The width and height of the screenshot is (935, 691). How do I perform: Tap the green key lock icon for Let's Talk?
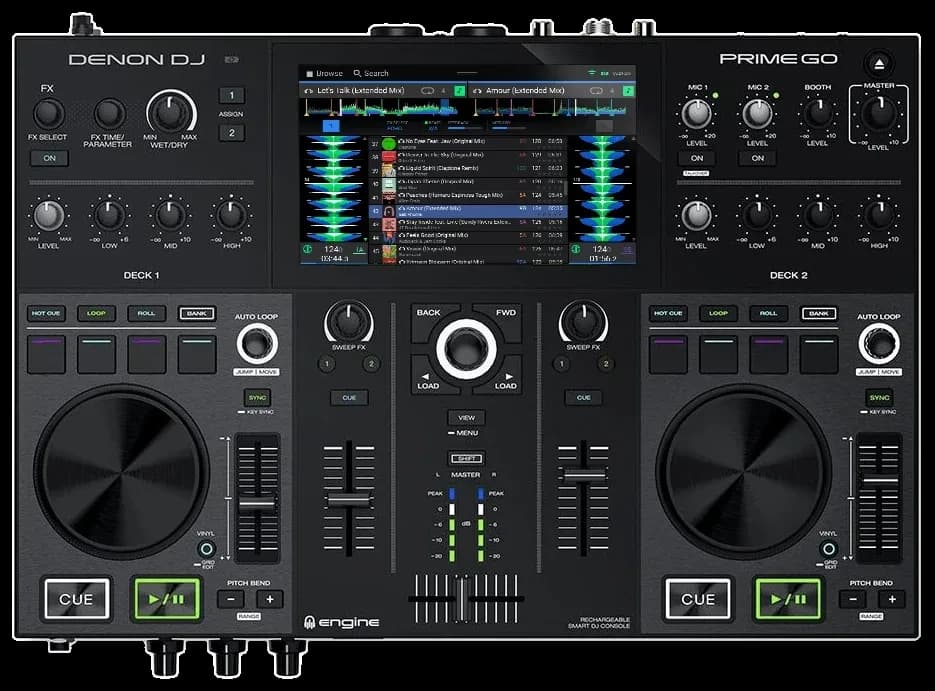tap(460, 91)
